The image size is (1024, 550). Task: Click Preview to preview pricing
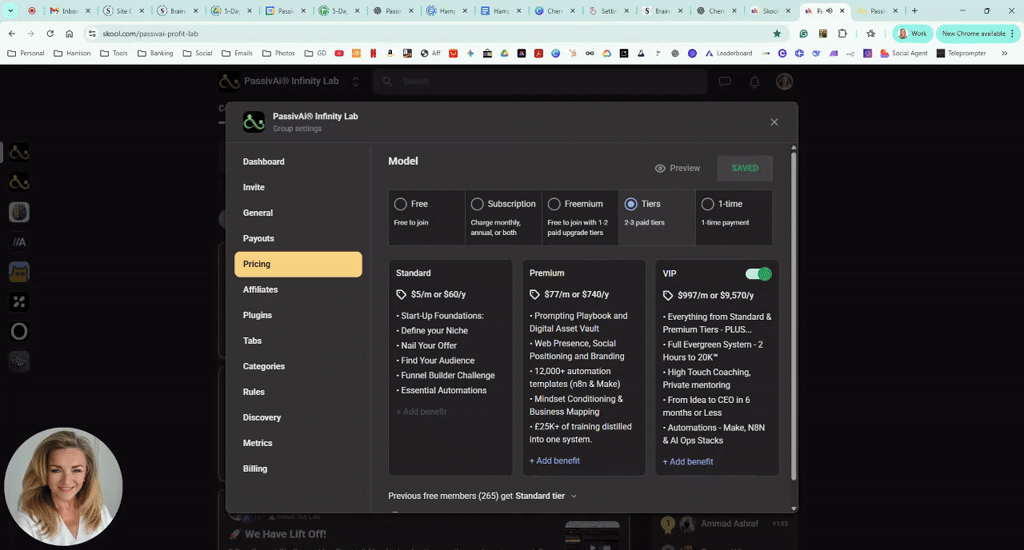tap(677, 169)
